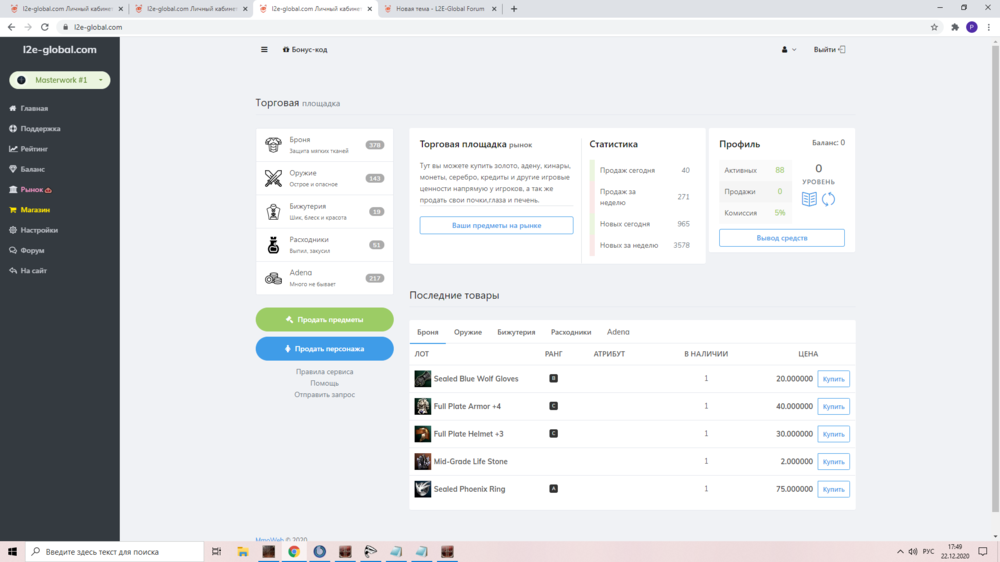Open the user account dropdown in header

(788, 49)
